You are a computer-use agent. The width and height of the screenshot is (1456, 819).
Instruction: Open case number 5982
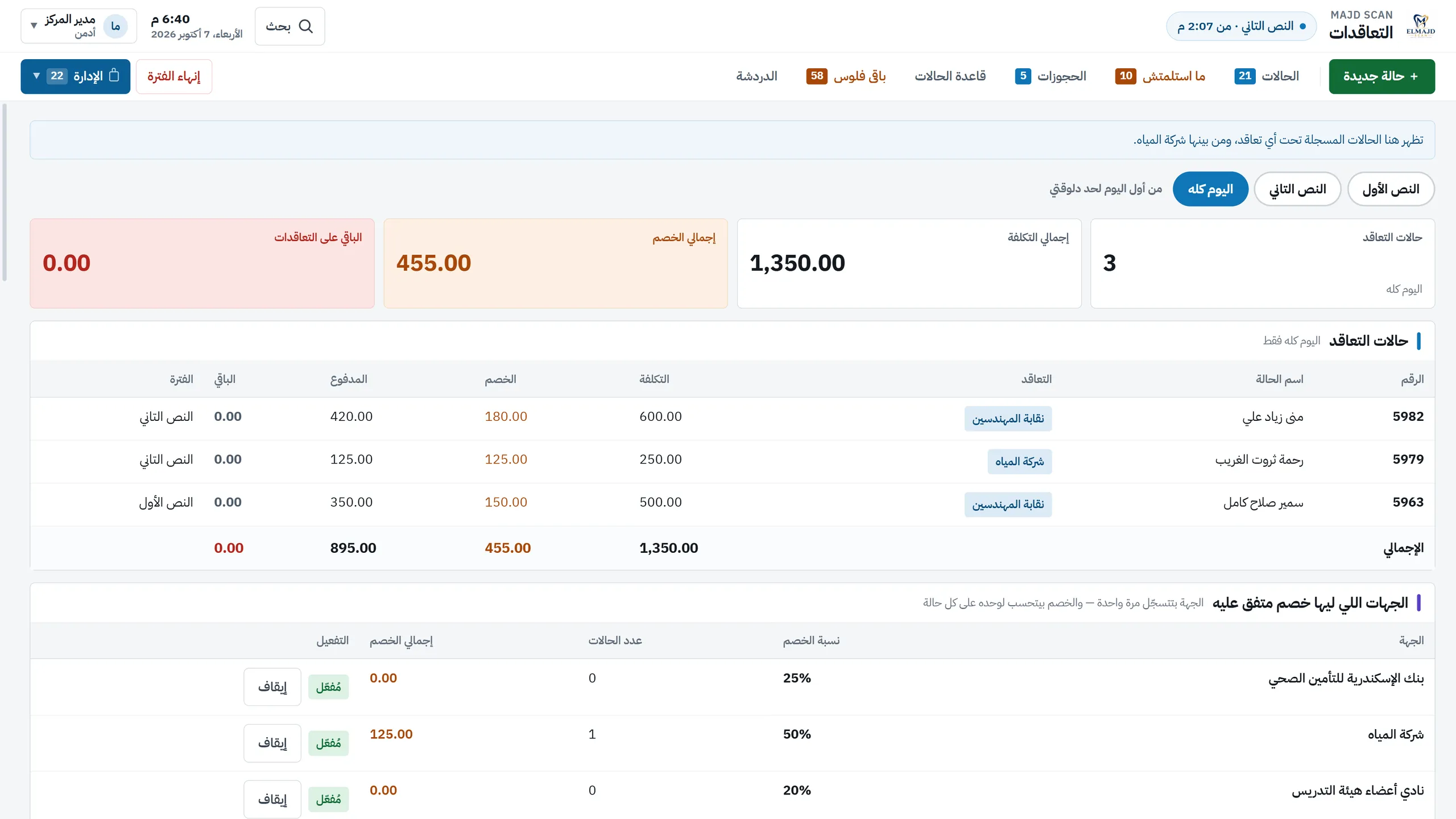pyautogui.click(x=1408, y=416)
